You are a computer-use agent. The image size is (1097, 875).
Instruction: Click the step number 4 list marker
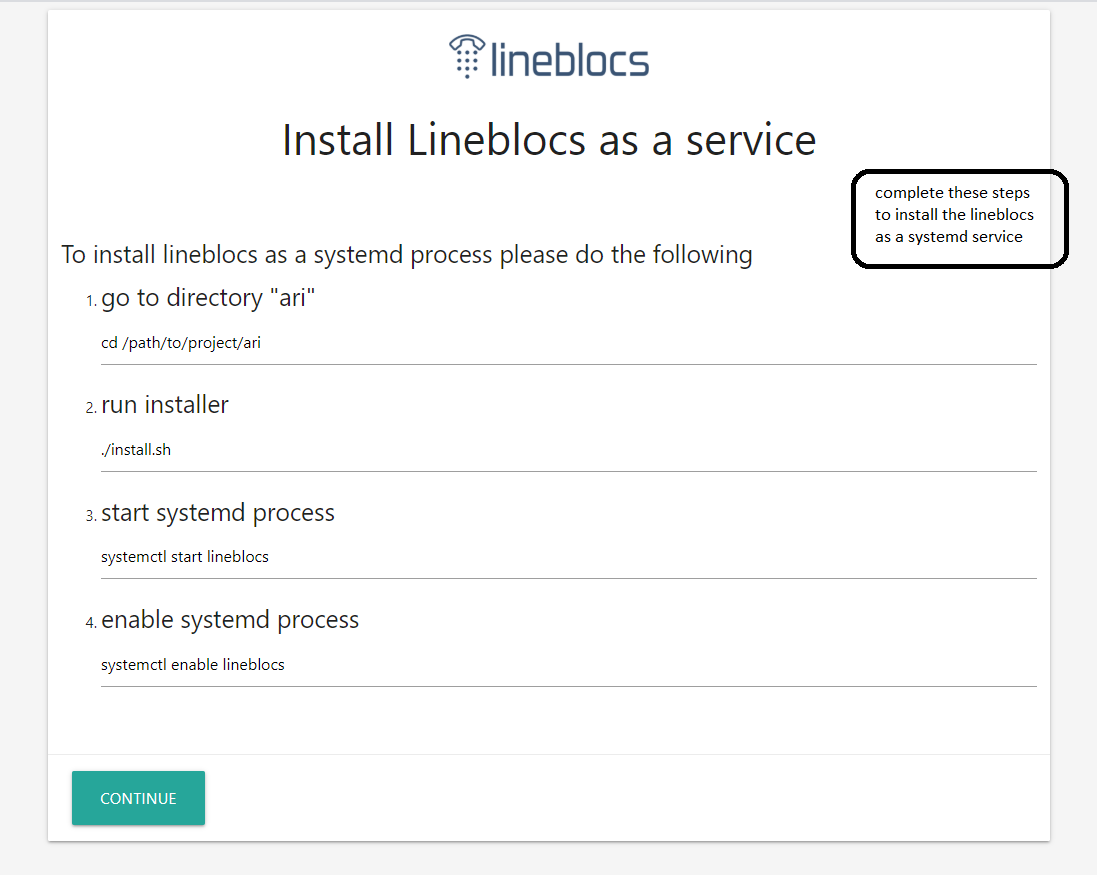[91, 623]
